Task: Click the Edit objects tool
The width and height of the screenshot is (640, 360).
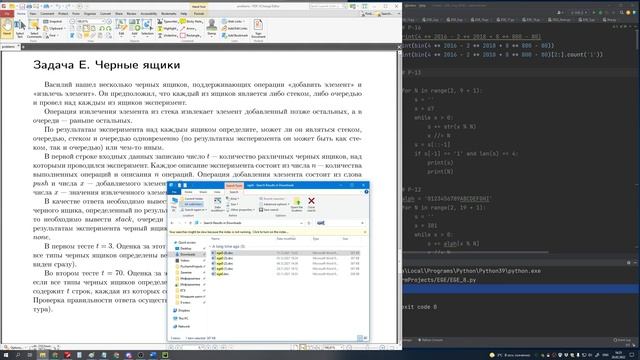Action: pos(121,29)
